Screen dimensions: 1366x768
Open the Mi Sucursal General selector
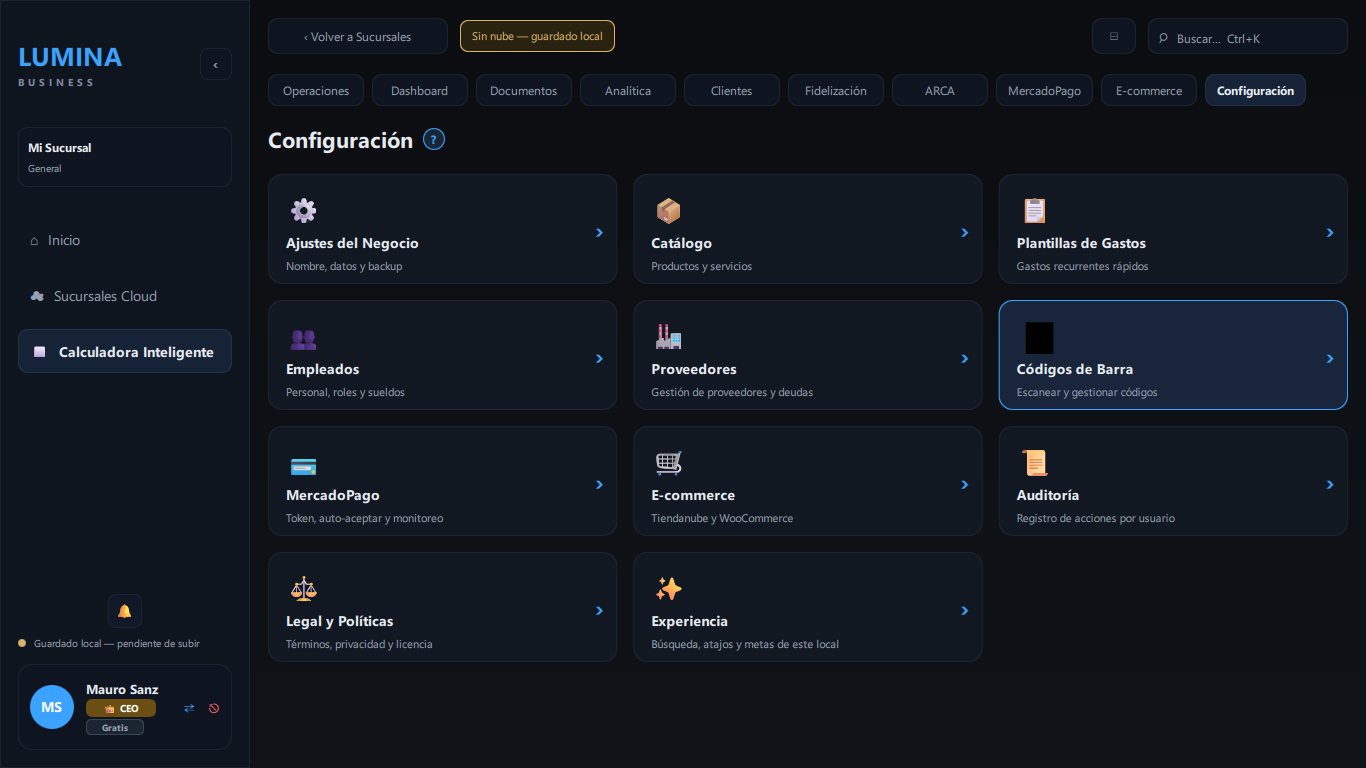pos(125,157)
